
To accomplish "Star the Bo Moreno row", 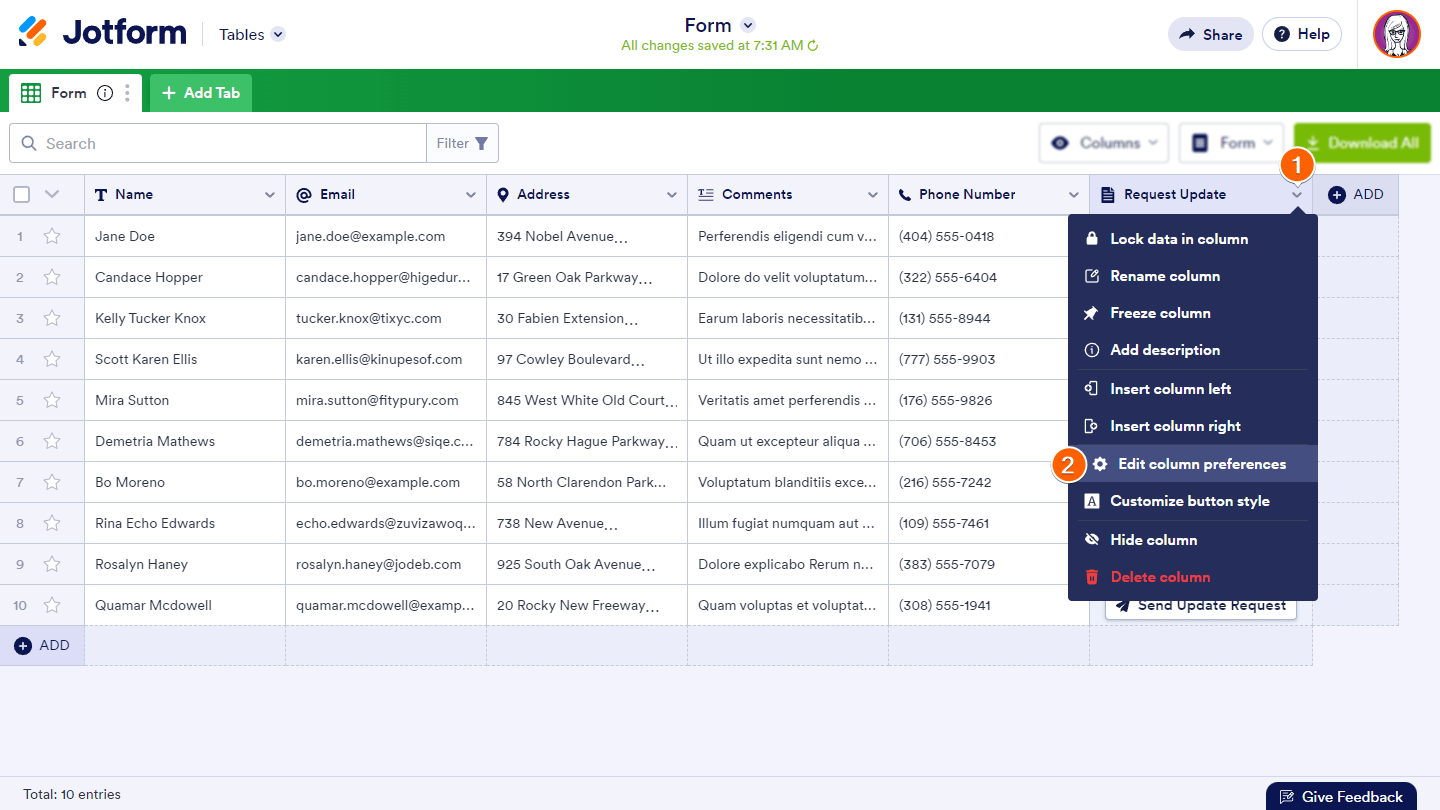I will click(x=52, y=483).
